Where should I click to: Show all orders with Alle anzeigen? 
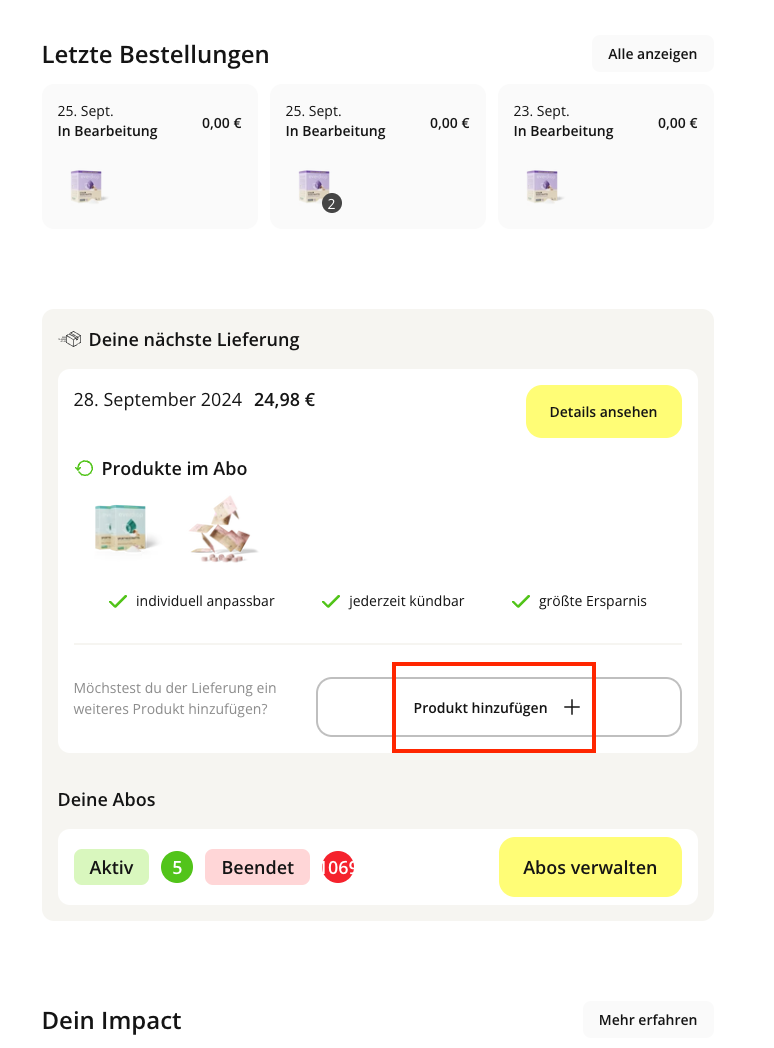[652, 54]
